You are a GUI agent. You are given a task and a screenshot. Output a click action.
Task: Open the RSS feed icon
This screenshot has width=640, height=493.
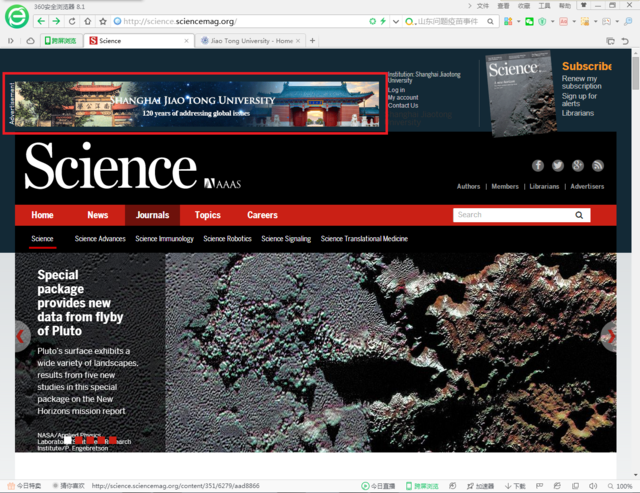point(598,165)
